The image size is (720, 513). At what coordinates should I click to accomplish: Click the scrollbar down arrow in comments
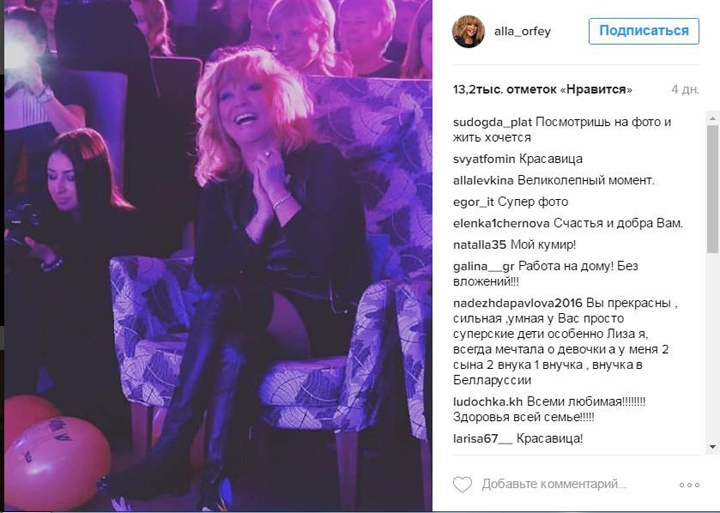[x=713, y=446]
